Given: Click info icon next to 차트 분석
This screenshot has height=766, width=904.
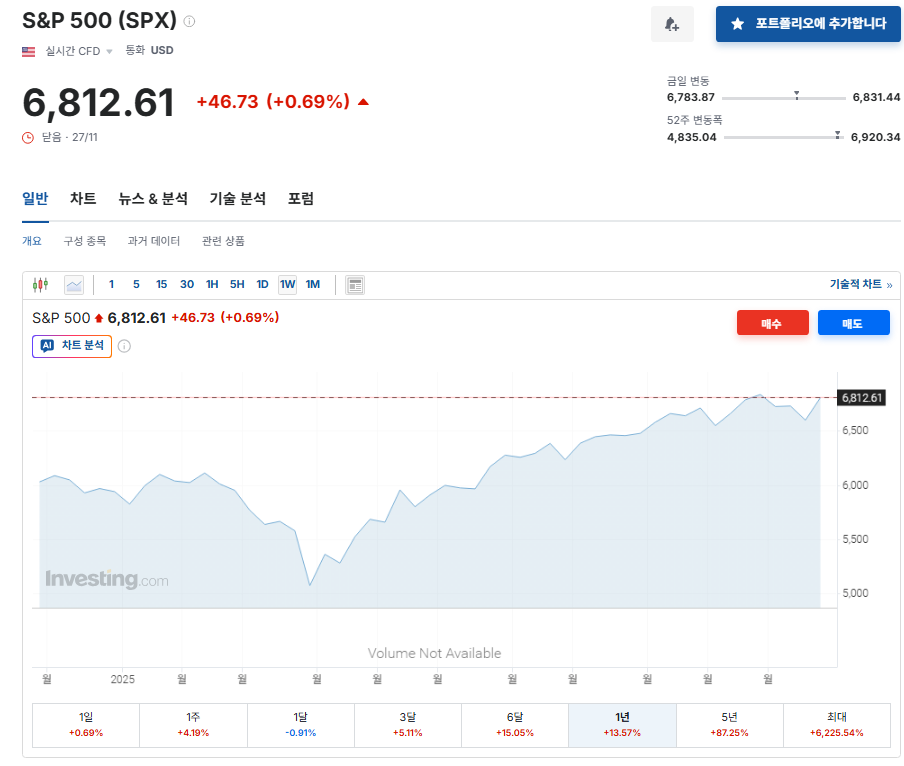Looking at the screenshot, I should (124, 346).
